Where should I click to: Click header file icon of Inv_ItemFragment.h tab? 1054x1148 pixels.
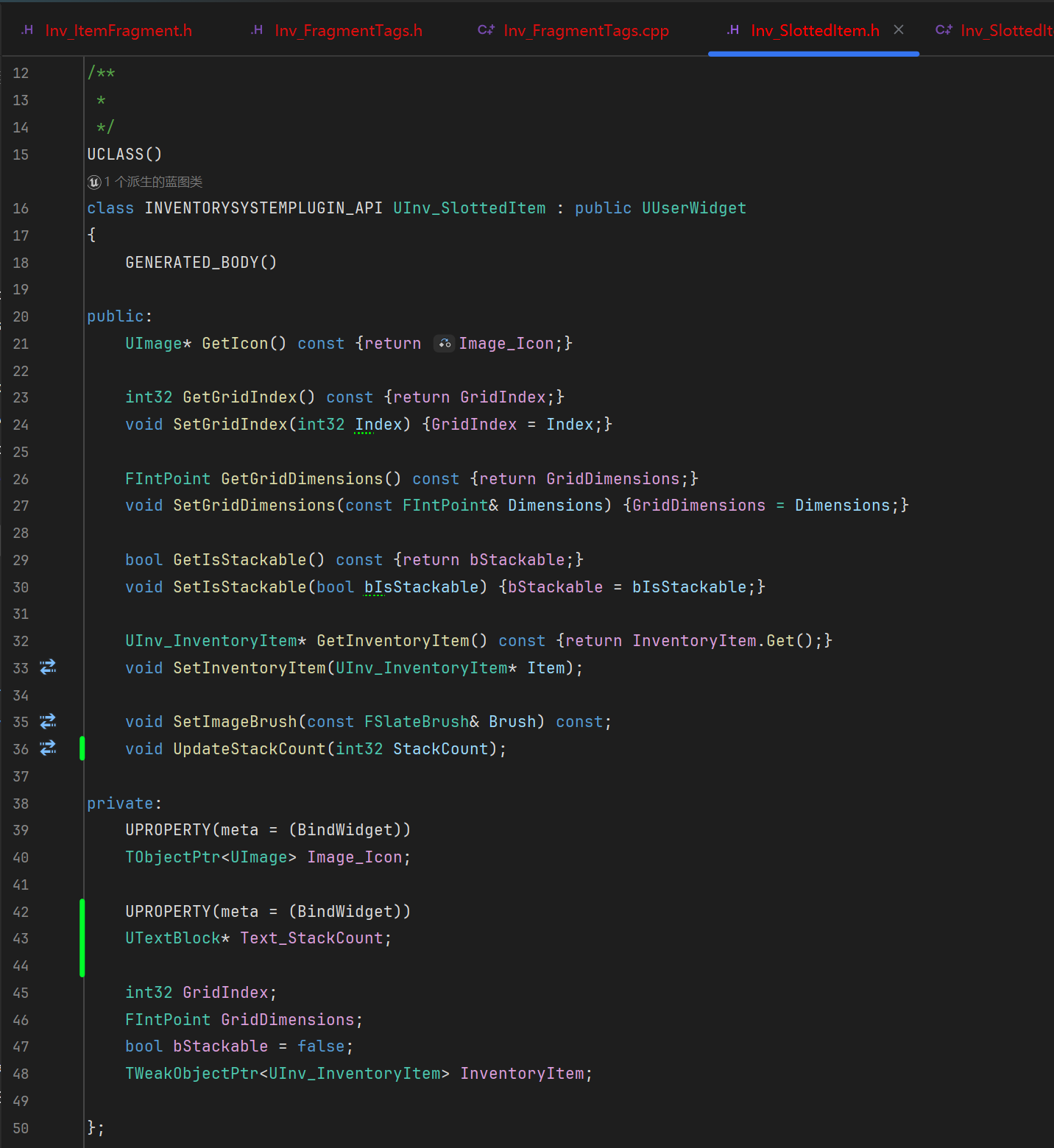pyautogui.click(x=27, y=30)
